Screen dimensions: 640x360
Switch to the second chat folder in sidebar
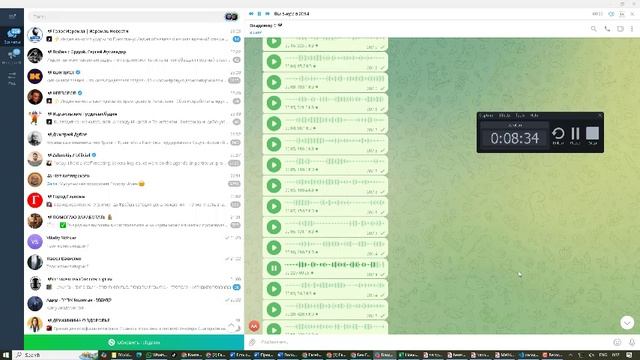point(12,56)
